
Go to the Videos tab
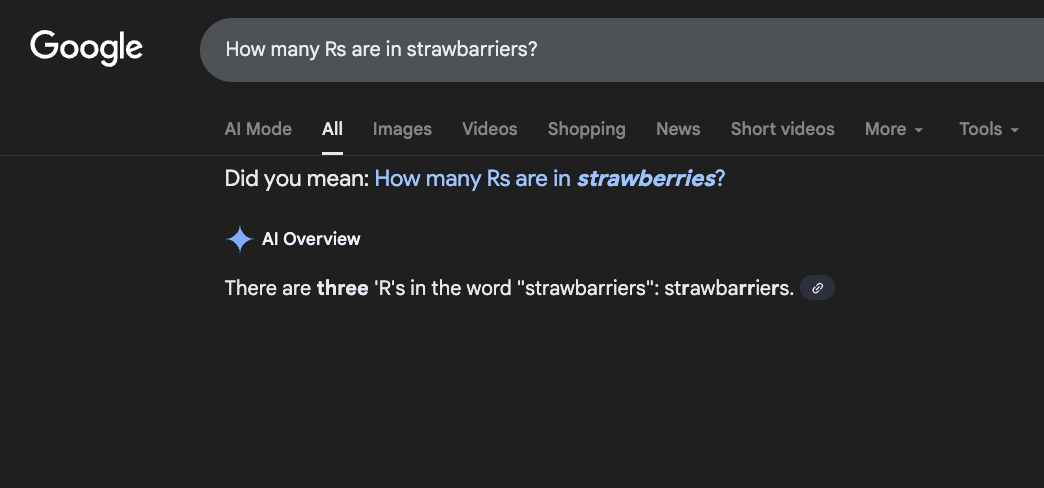point(490,129)
